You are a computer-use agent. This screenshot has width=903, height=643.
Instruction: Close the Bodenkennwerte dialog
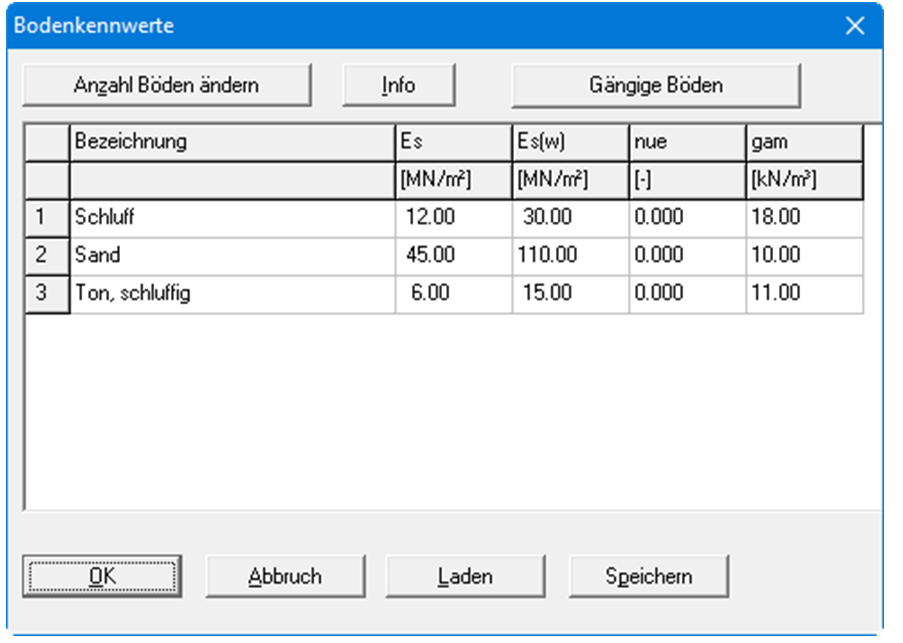855,26
